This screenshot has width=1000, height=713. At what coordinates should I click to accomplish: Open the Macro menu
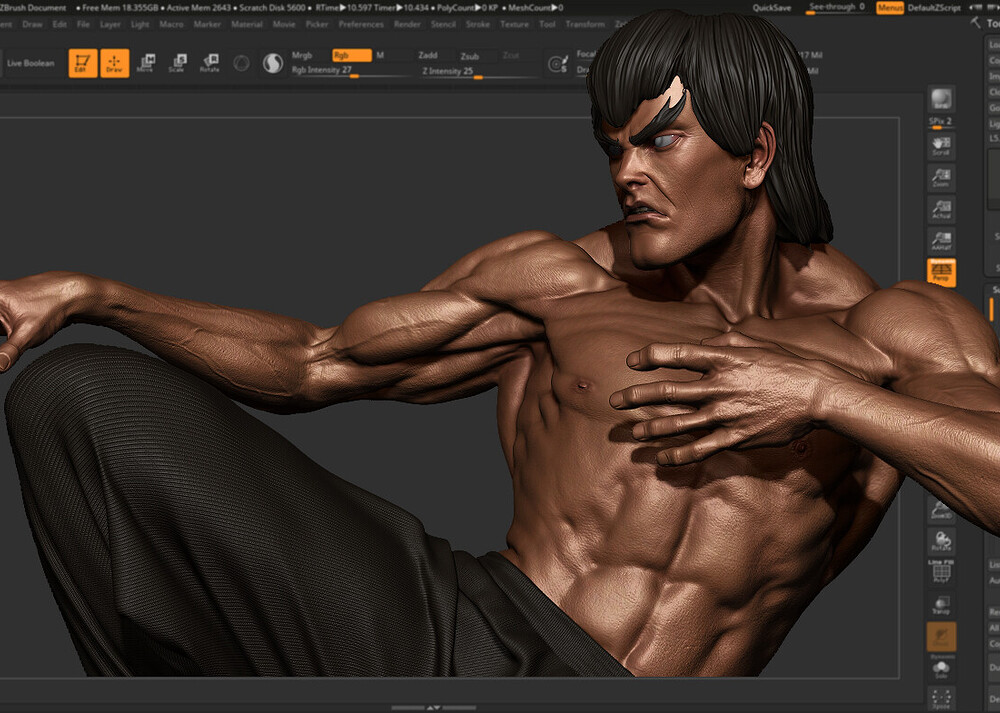tap(171, 24)
